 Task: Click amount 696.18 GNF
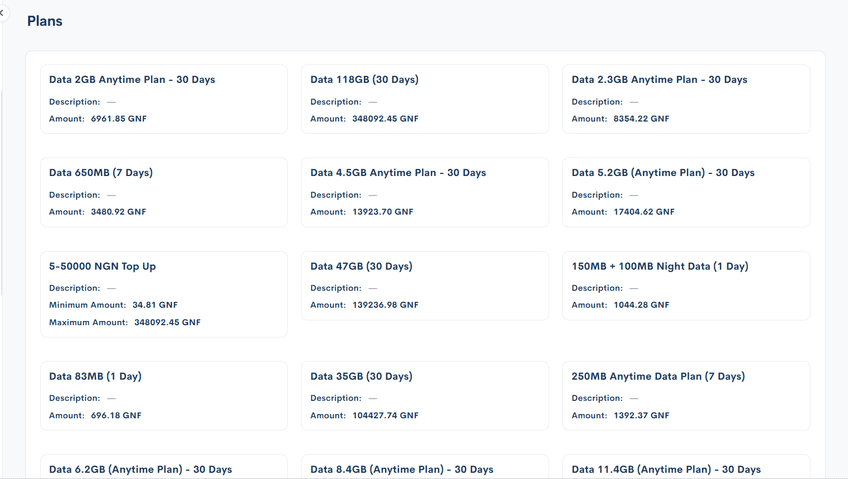[x=116, y=415]
